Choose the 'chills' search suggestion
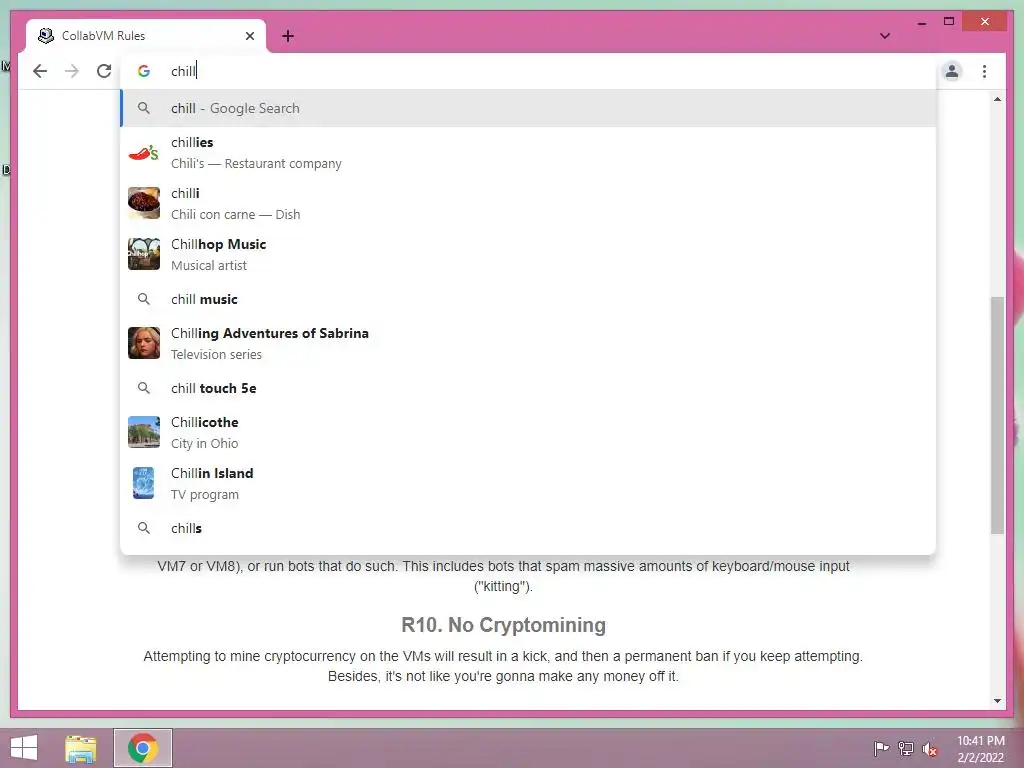Viewport: 1024px width, 768px height. tap(528, 528)
